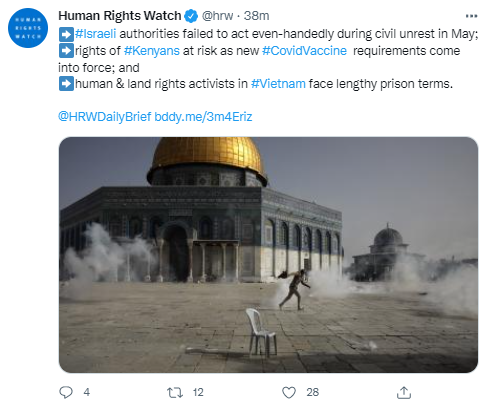491x405 pixels.
Task: Open the 38m timestamp permalink
Action: click(x=256, y=16)
